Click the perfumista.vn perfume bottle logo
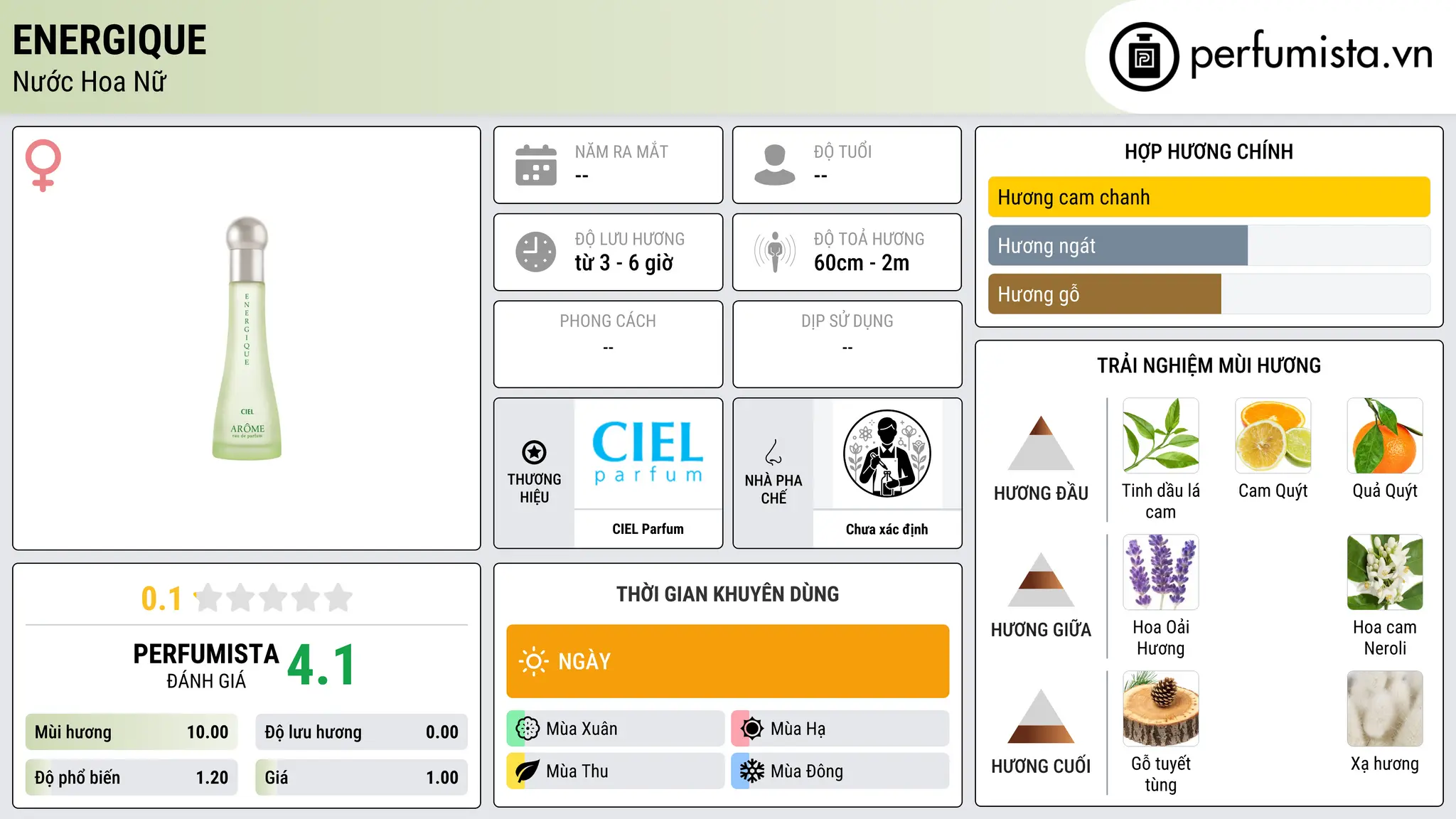Viewport: 1456px width, 819px height. point(1144,57)
